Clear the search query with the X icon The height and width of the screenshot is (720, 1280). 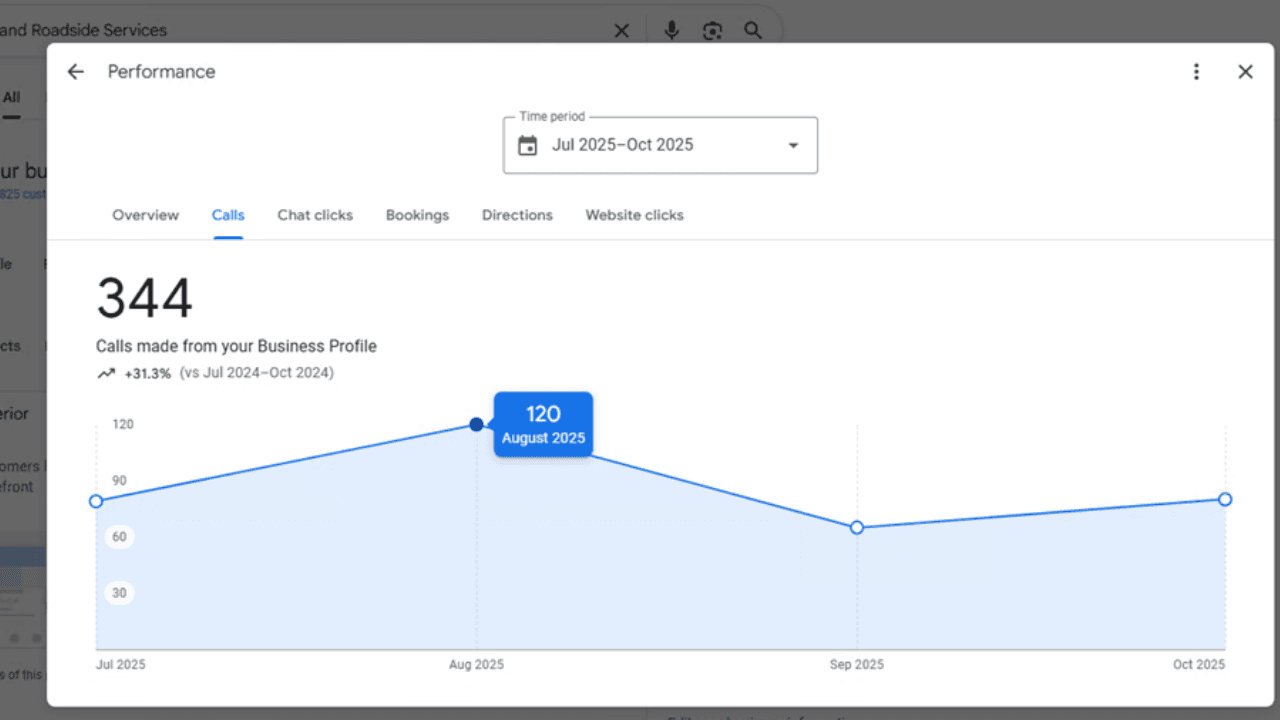coord(621,30)
